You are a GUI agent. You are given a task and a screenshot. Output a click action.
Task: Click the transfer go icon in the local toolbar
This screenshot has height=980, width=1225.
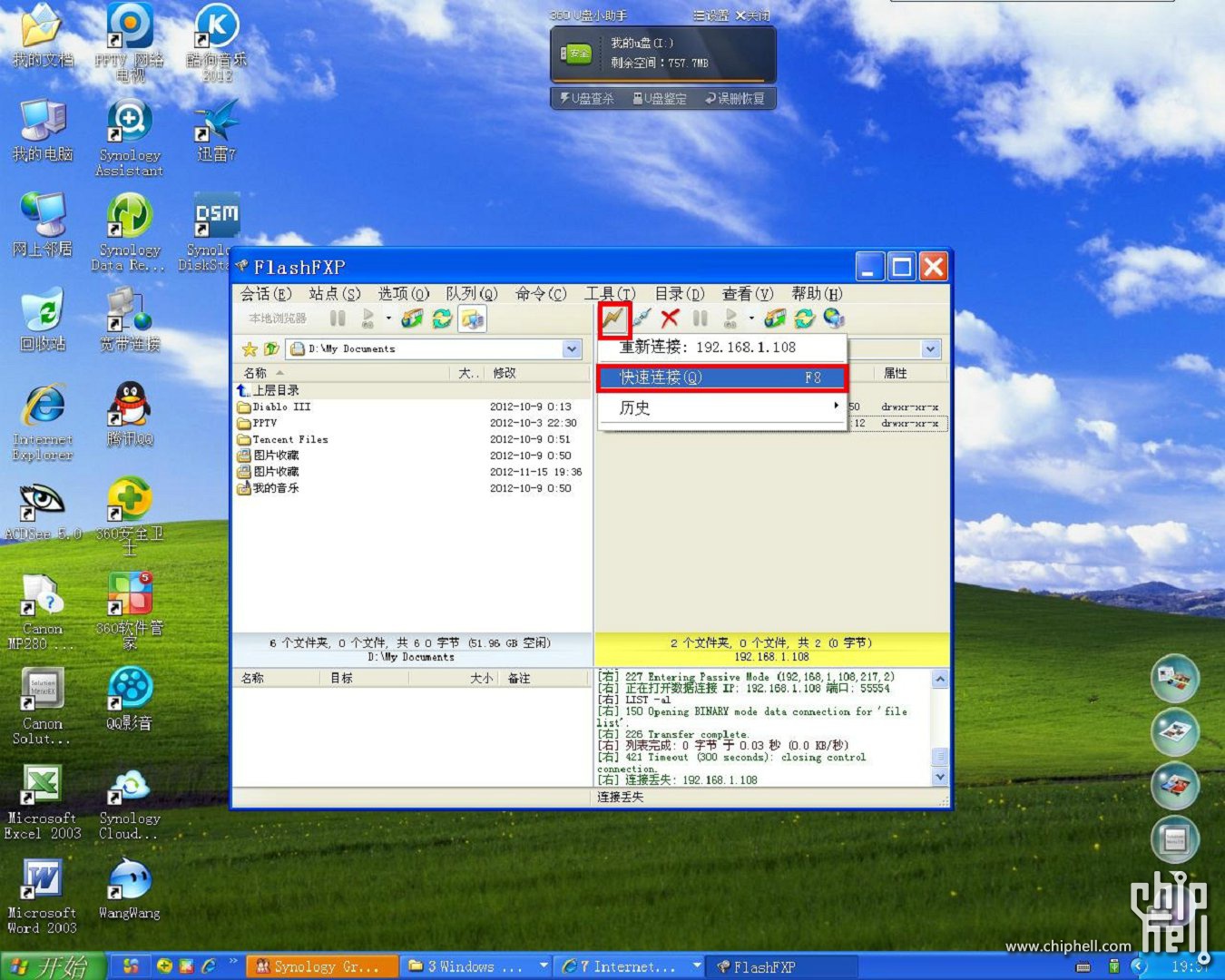[367, 318]
